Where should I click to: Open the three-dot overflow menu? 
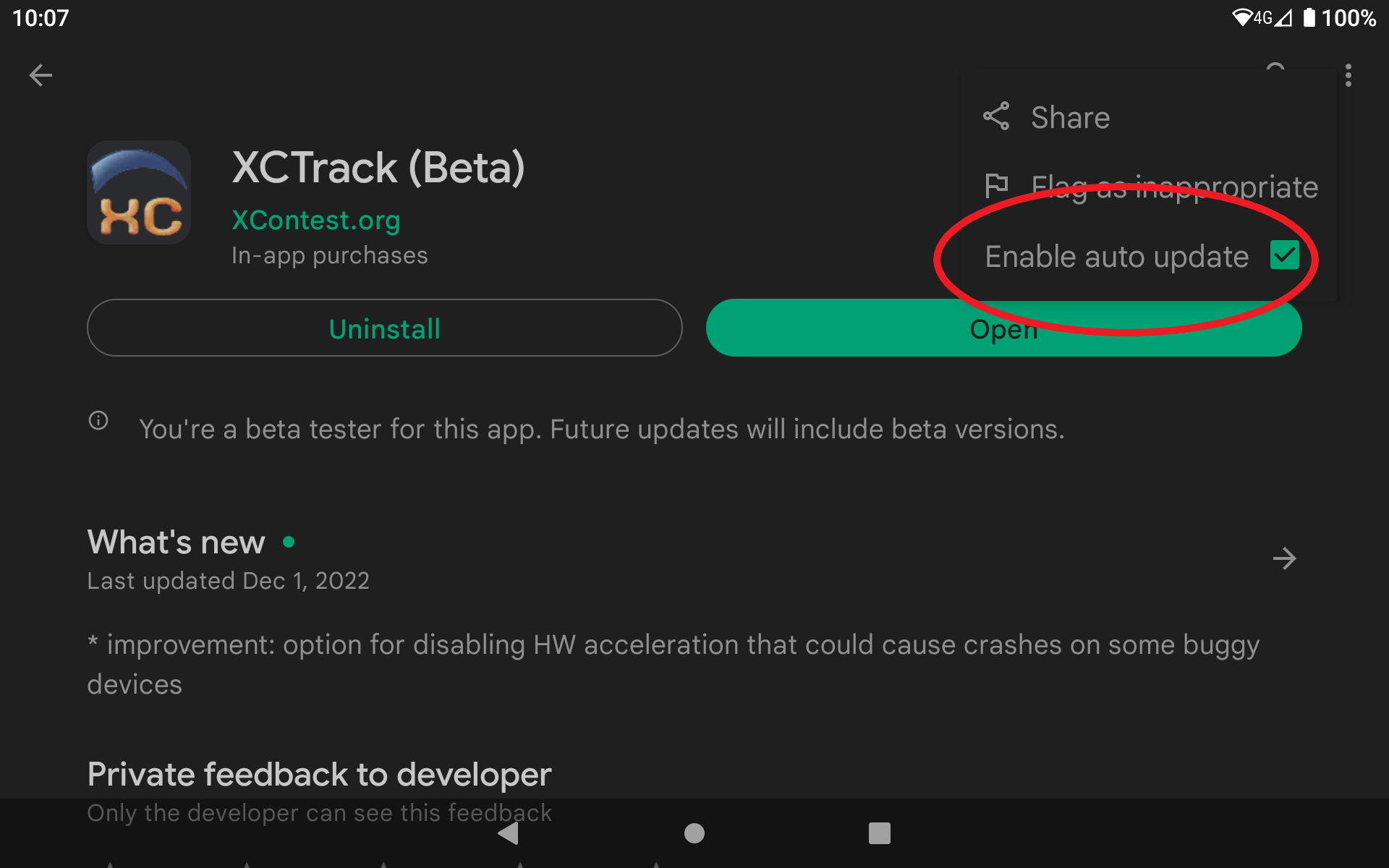(x=1348, y=75)
